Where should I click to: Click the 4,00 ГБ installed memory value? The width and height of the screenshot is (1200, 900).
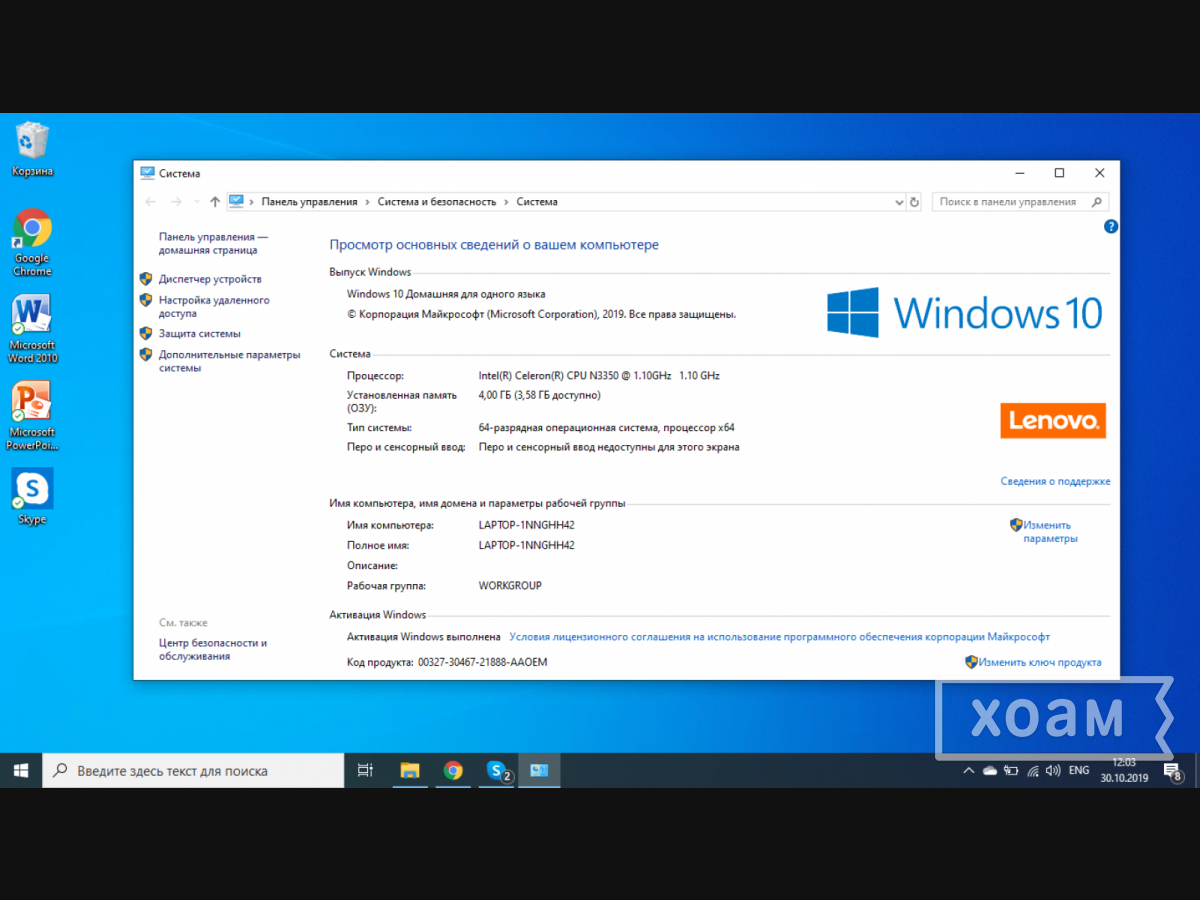(540, 395)
